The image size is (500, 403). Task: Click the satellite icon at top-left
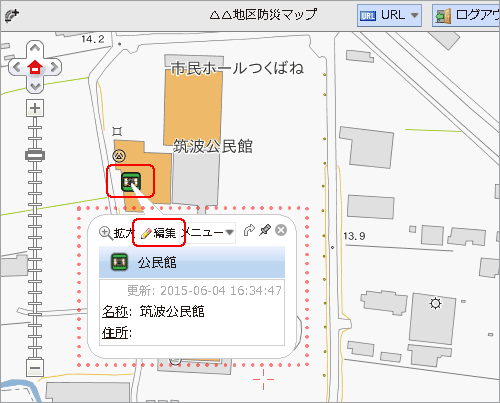pos(12,16)
